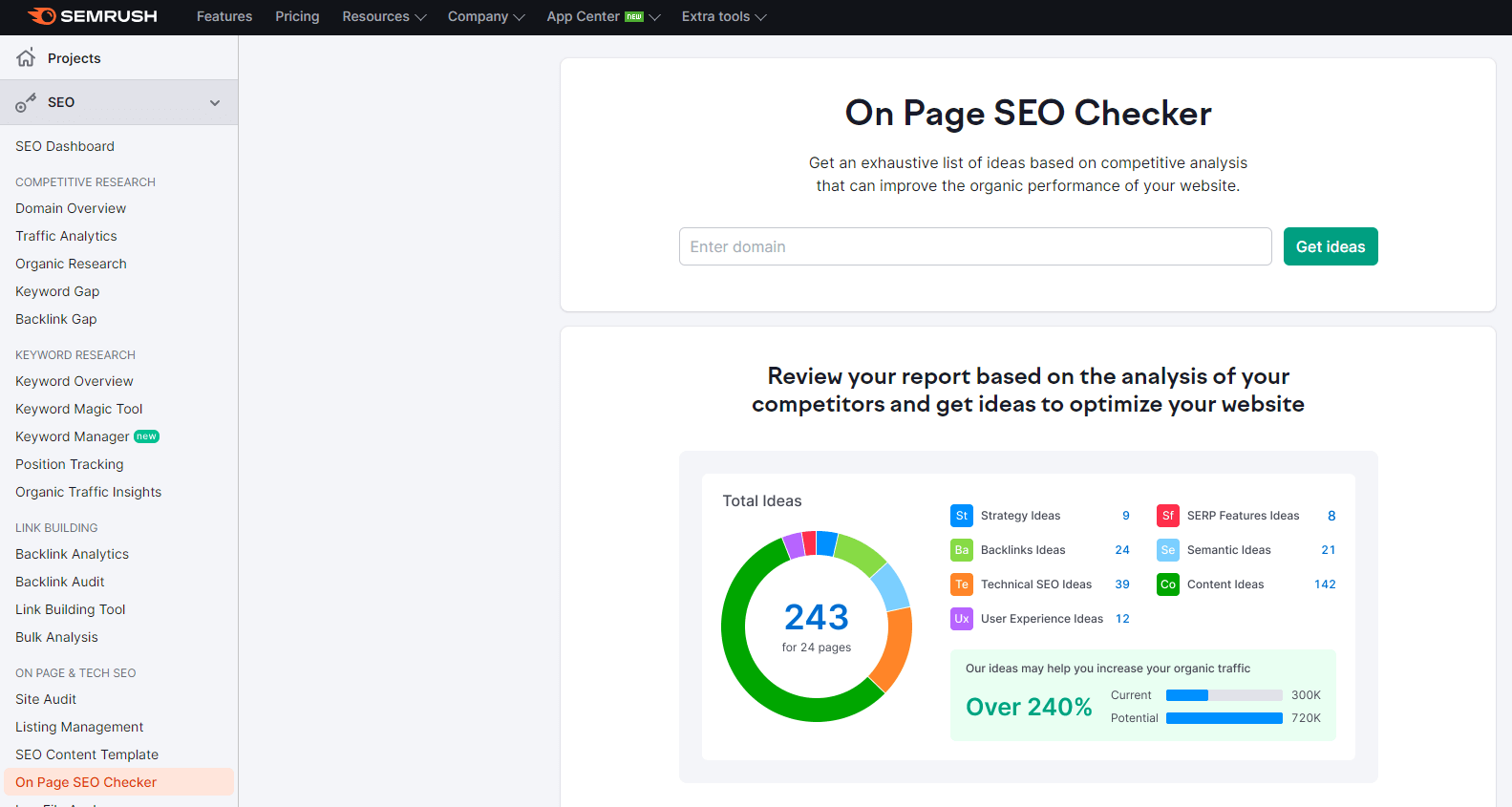The image size is (1512, 807).
Task: Click the Ba Backlinks Ideas badge
Action: (962, 550)
